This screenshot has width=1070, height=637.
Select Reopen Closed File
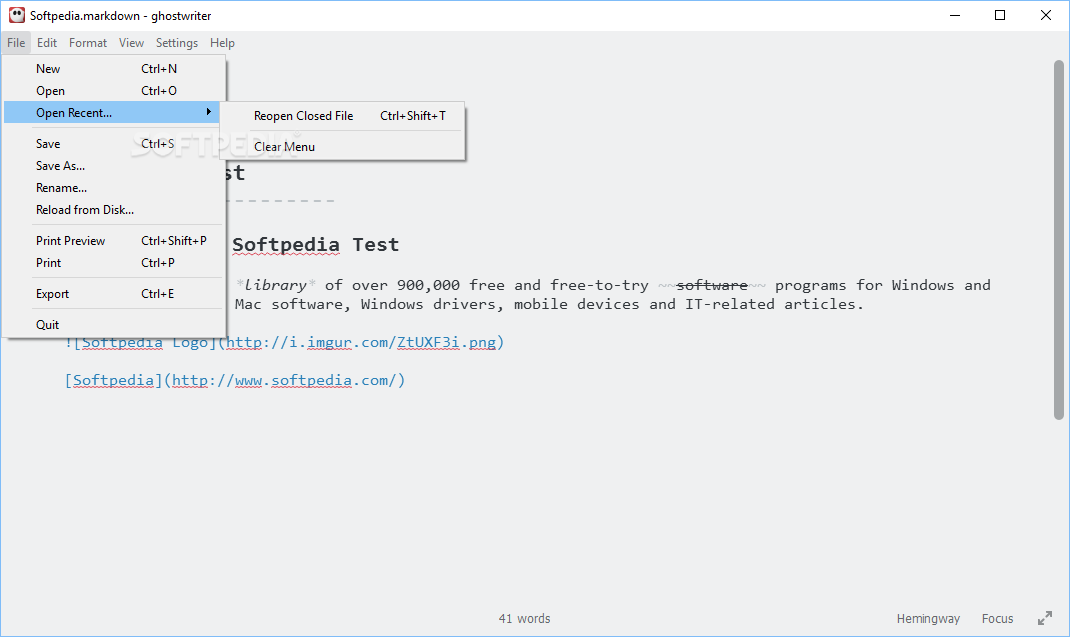pos(342,115)
